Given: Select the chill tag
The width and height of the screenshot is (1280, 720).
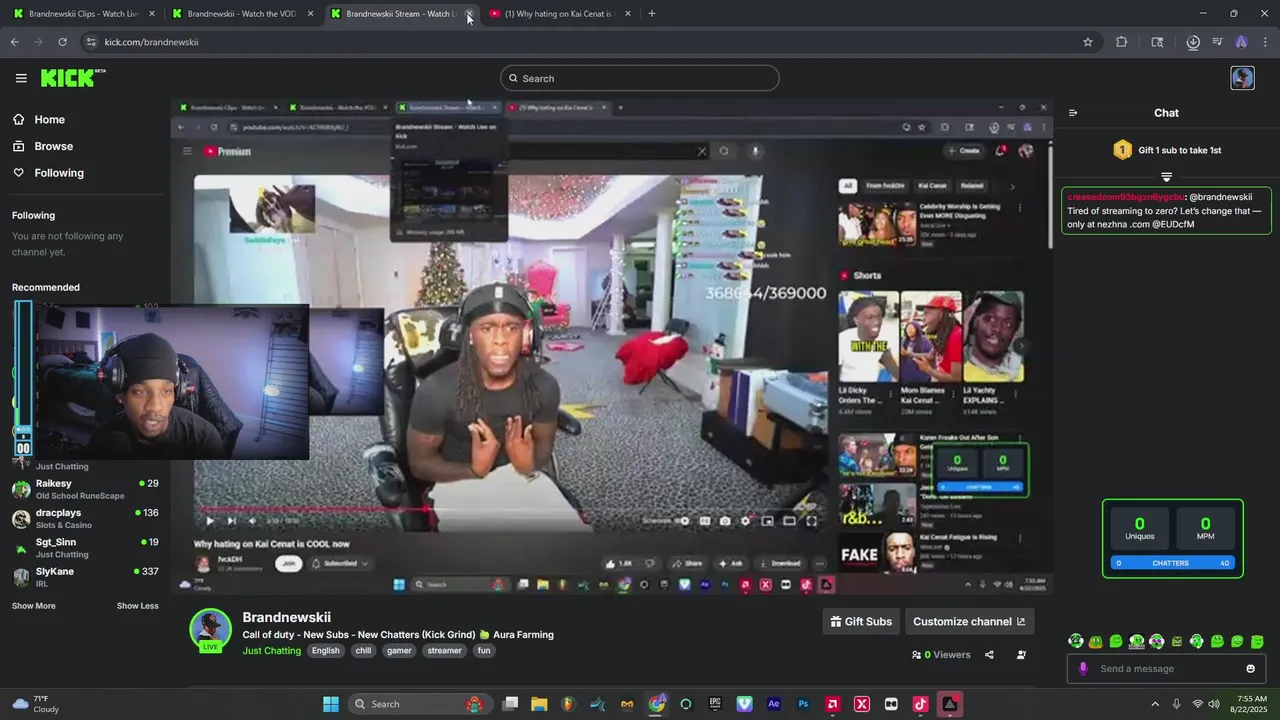Looking at the screenshot, I should point(363,651).
